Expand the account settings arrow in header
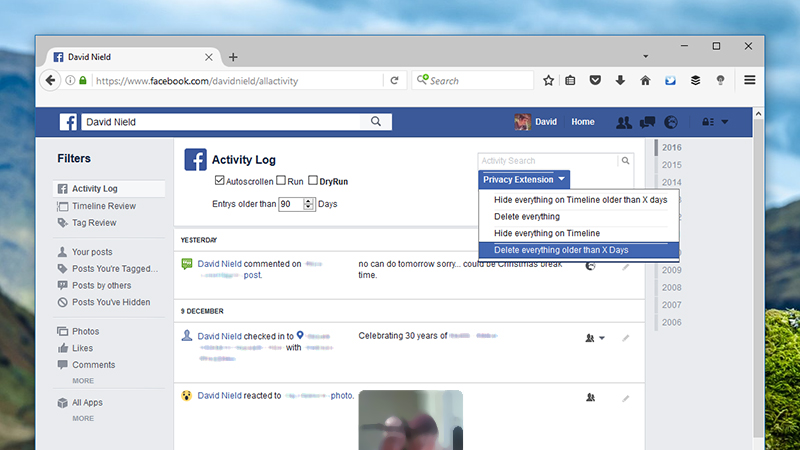800x450 pixels. coord(725,122)
